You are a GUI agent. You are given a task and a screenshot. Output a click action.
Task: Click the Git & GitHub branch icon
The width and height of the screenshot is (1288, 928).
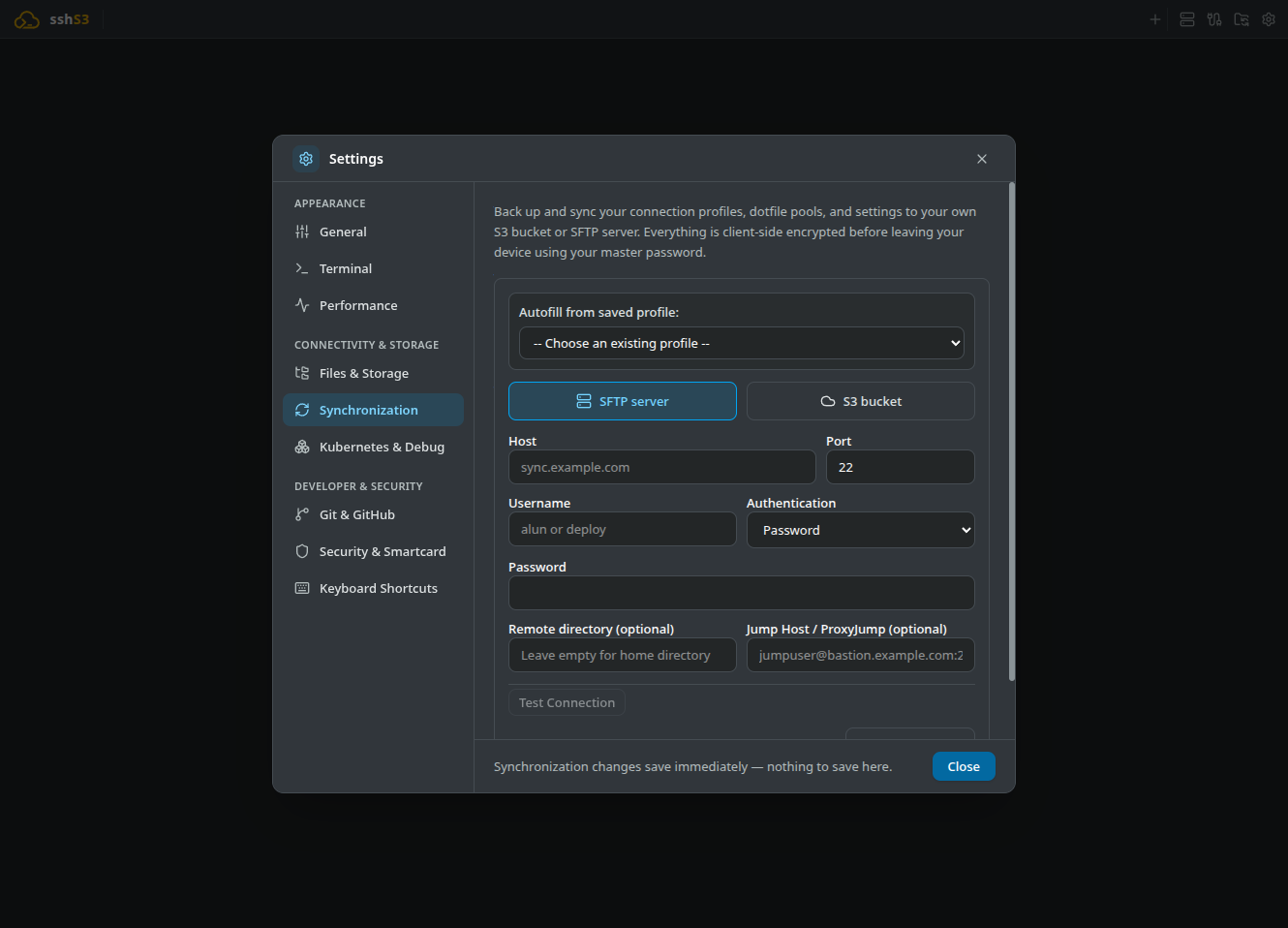pos(302,514)
